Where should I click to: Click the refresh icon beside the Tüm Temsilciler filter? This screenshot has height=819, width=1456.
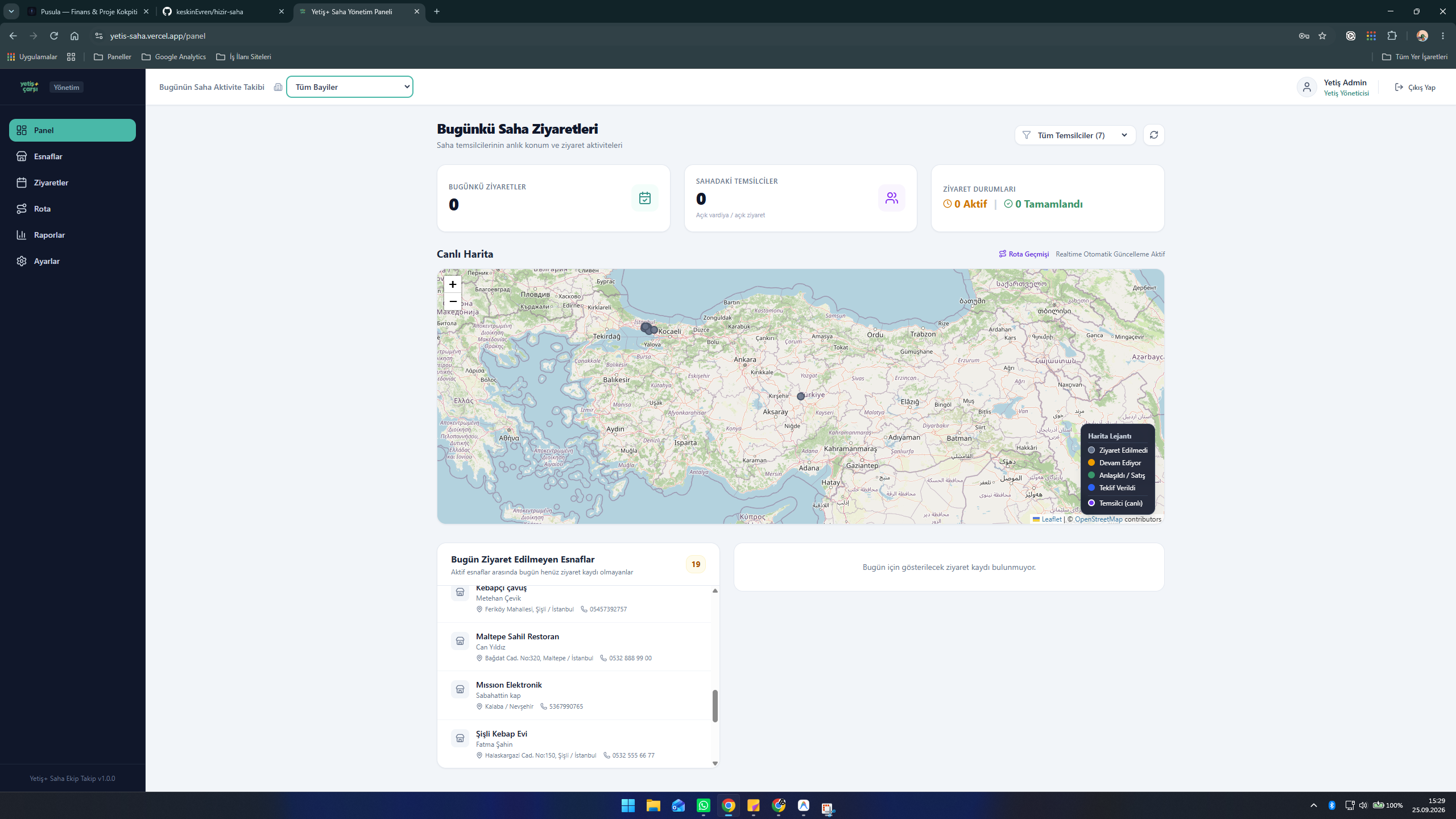pos(1154,135)
